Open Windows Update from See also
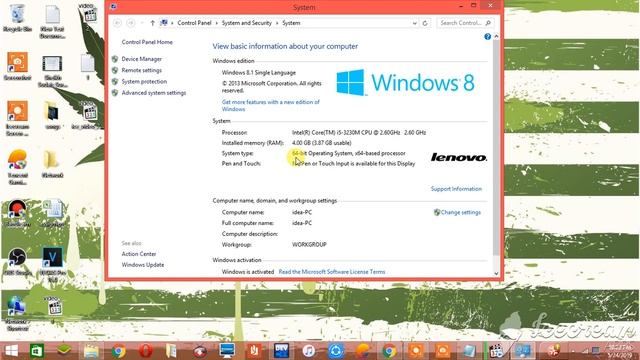Viewport: 640px width, 360px height. point(143,265)
